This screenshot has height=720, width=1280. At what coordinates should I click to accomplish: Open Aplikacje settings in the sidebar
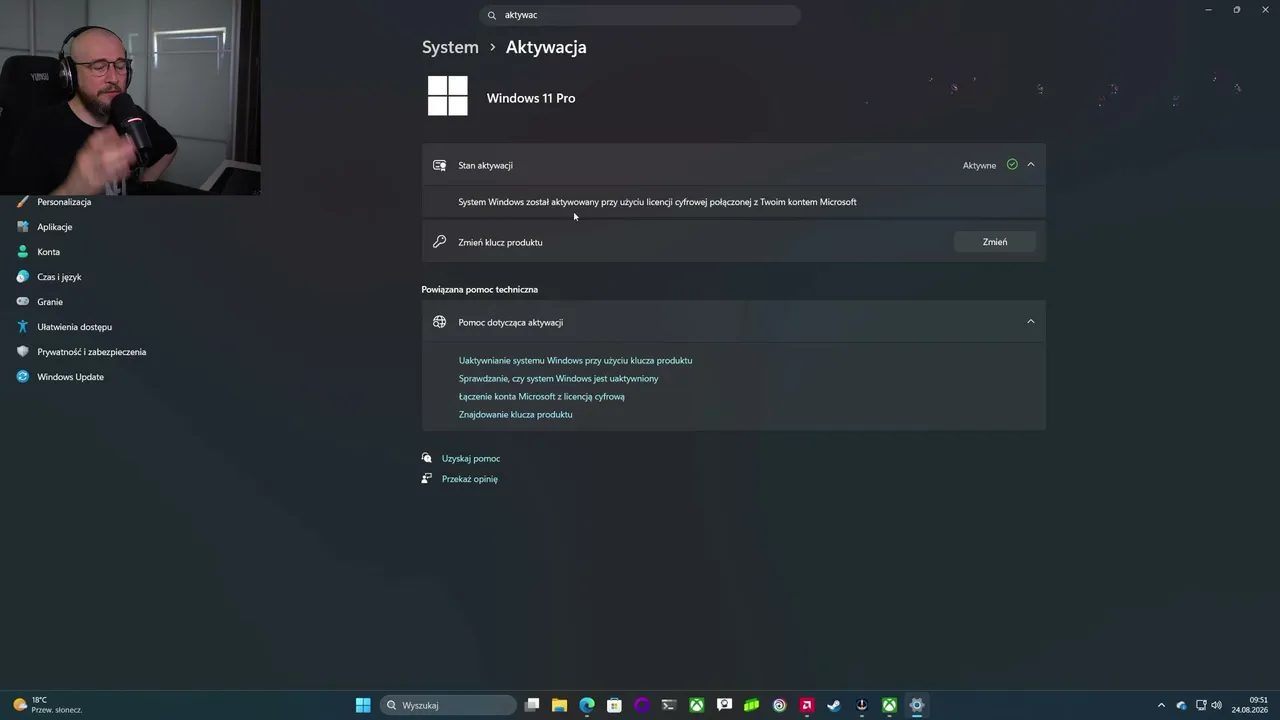click(55, 227)
